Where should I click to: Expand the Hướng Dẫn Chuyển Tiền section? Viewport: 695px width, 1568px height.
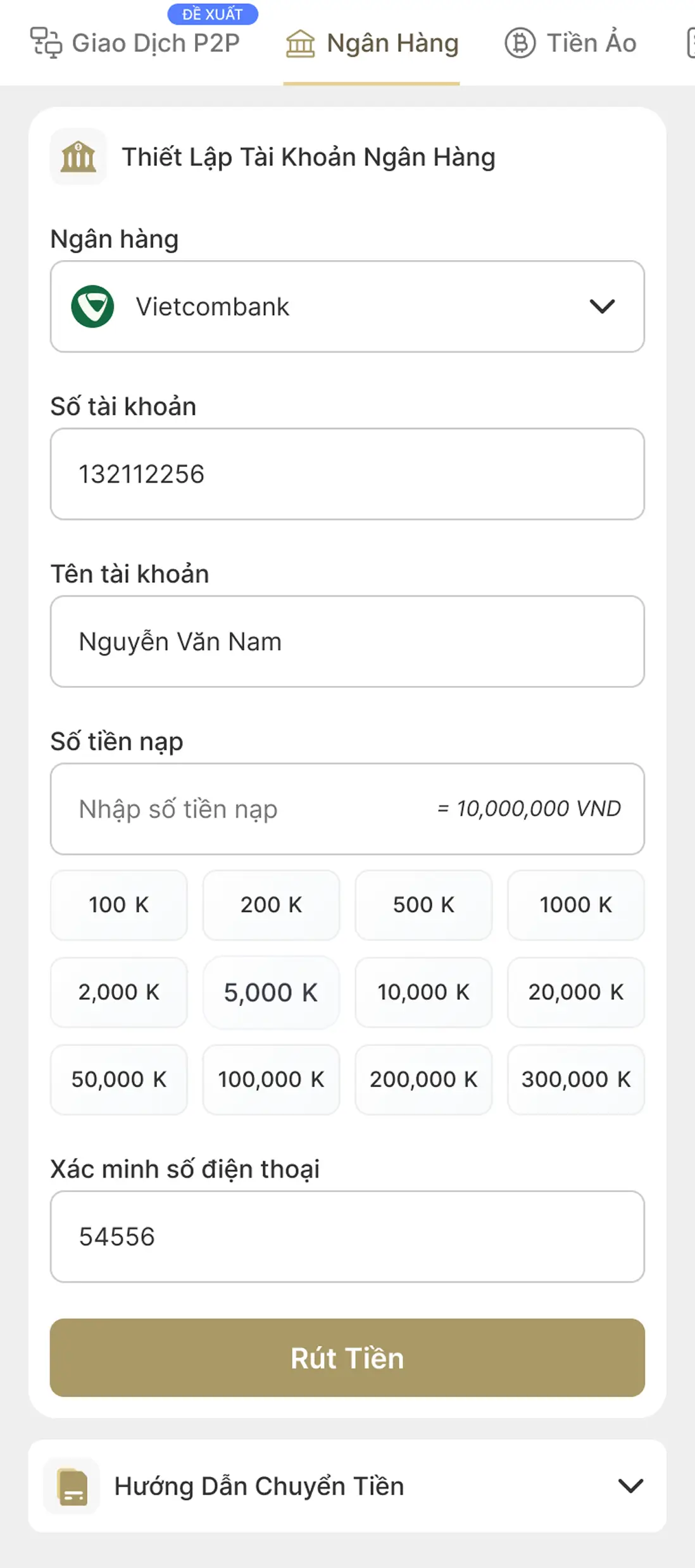(347, 1486)
